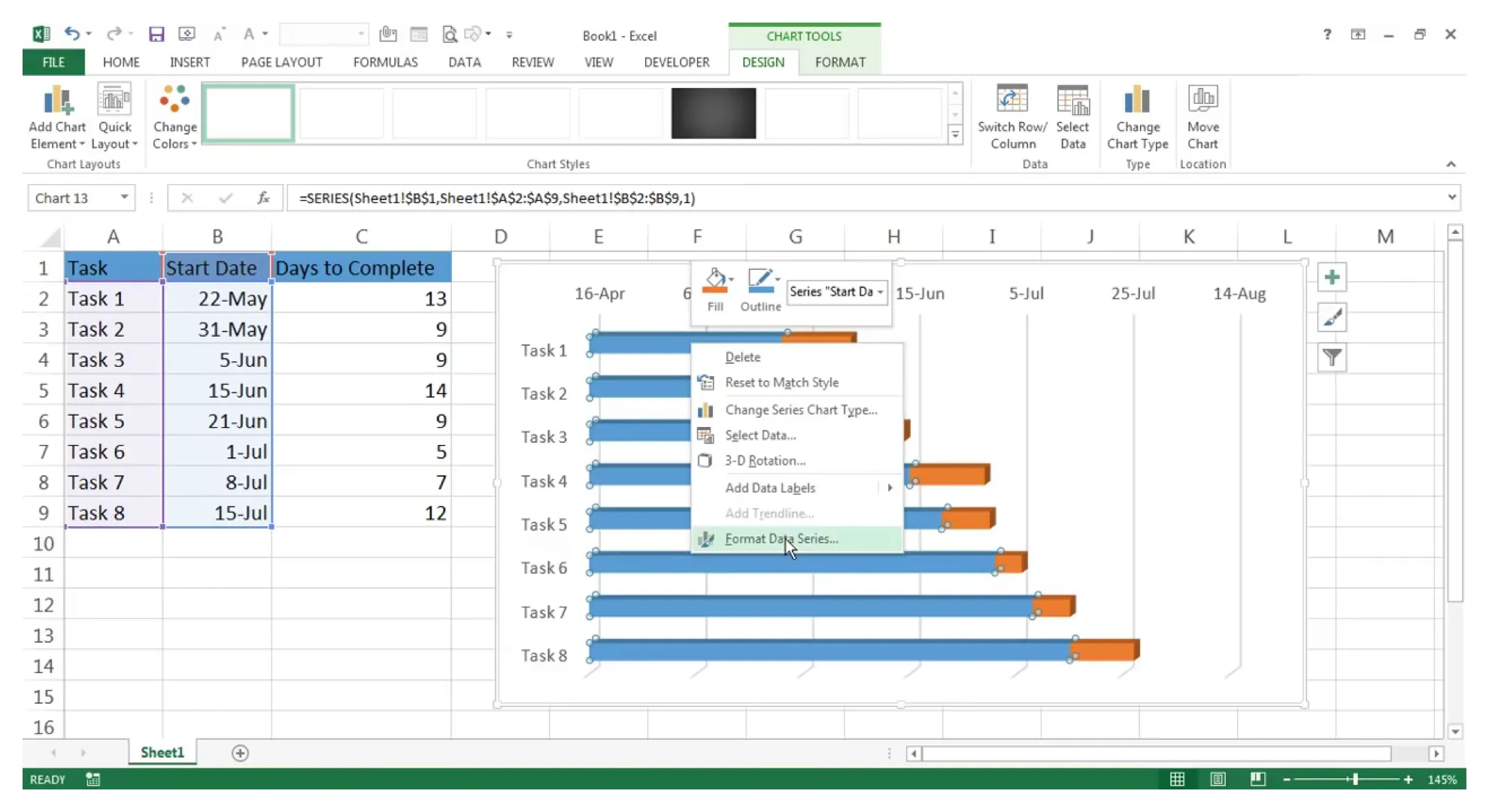Image resolution: width=1489 pixels, height=812 pixels.
Task: Click the Change Series Chart Type button
Action: (x=799, y=409)
